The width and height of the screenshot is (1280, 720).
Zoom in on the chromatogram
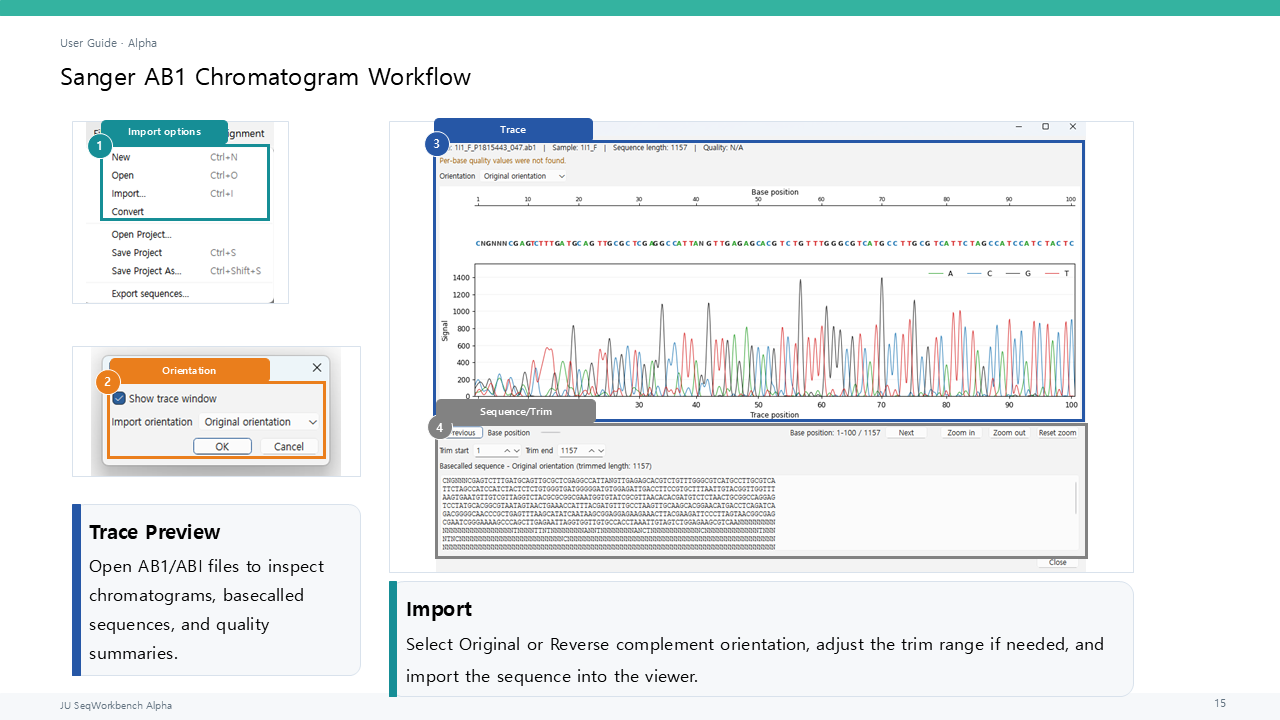point(961,433)
